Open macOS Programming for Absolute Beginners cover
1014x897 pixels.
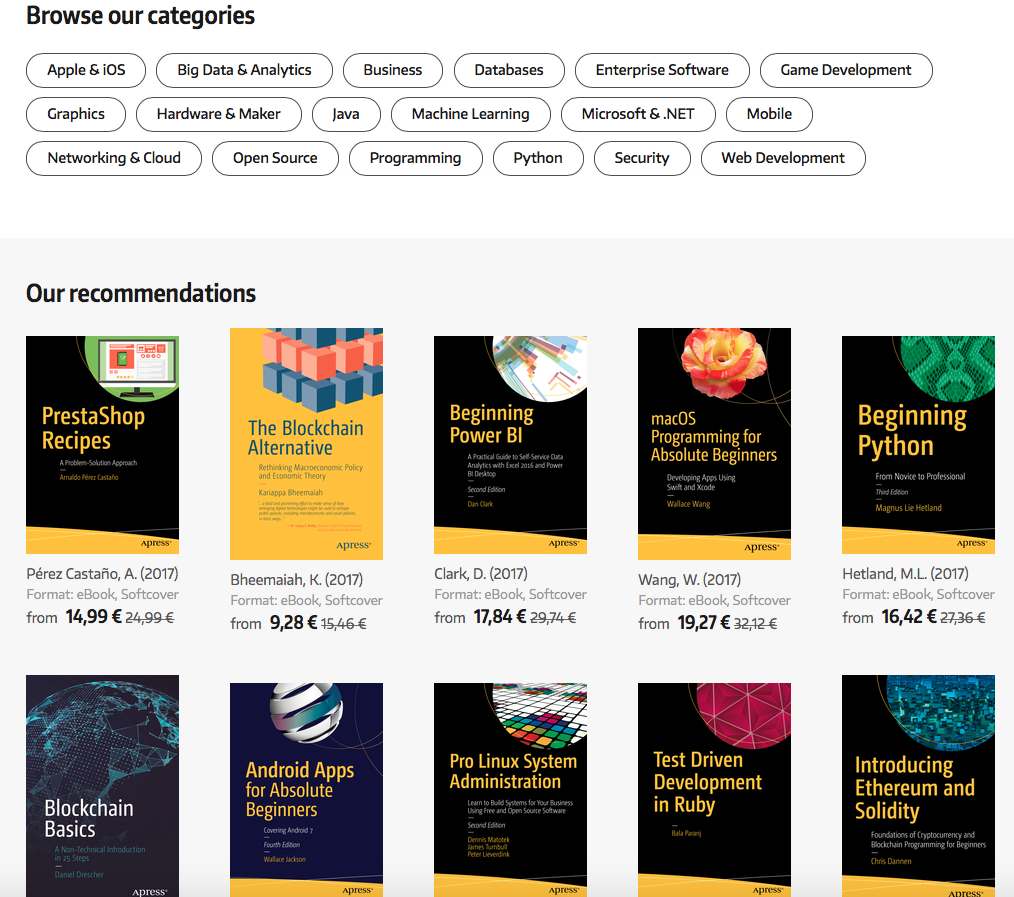tap(714, 444)
